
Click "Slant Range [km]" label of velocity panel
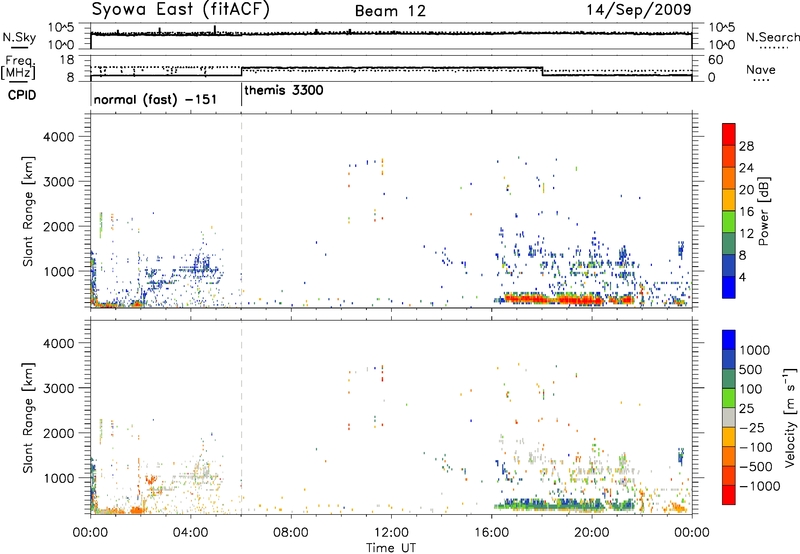(28, 418)
